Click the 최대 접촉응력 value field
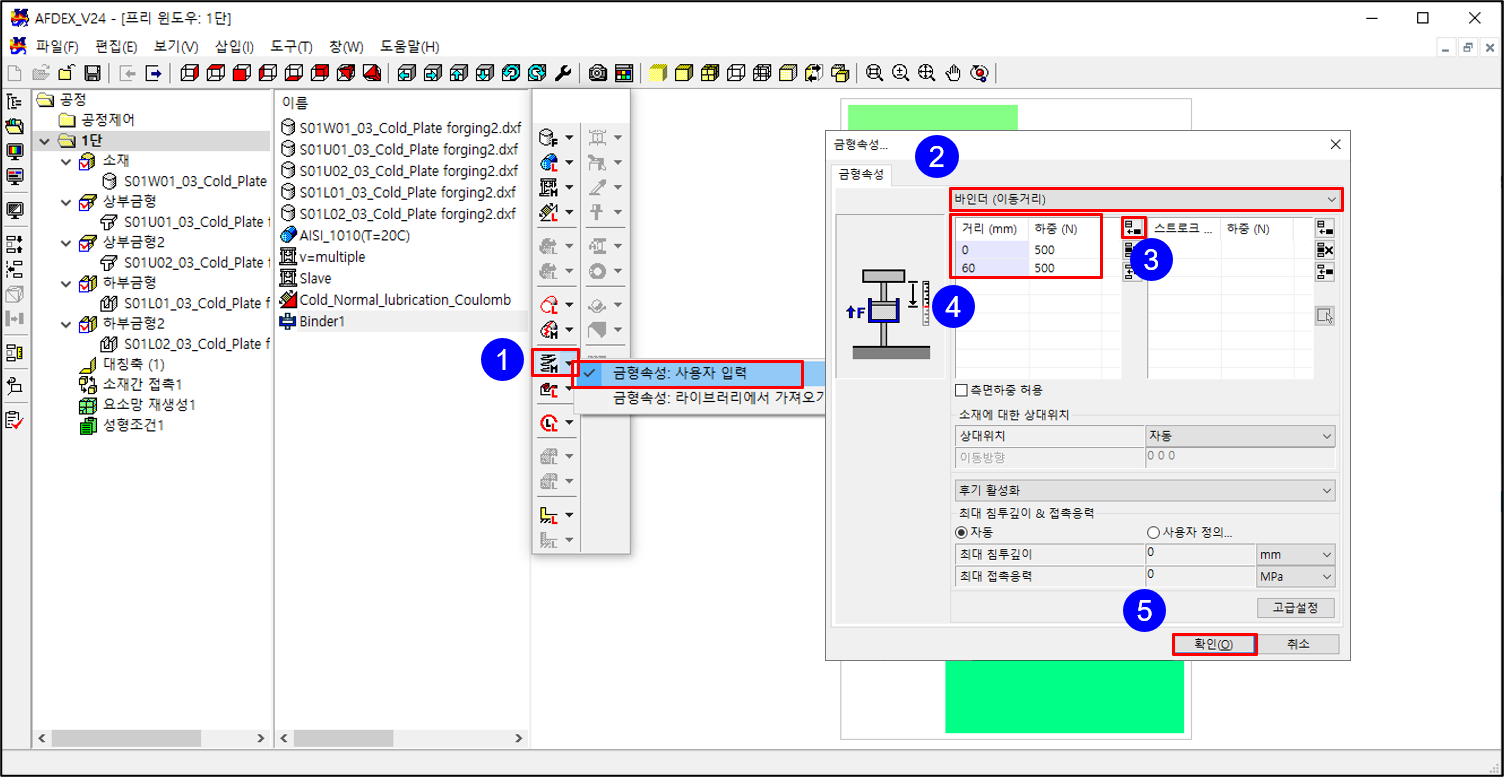The width and height of the screenshot is (1504, 777). [x=1199, y=576]
